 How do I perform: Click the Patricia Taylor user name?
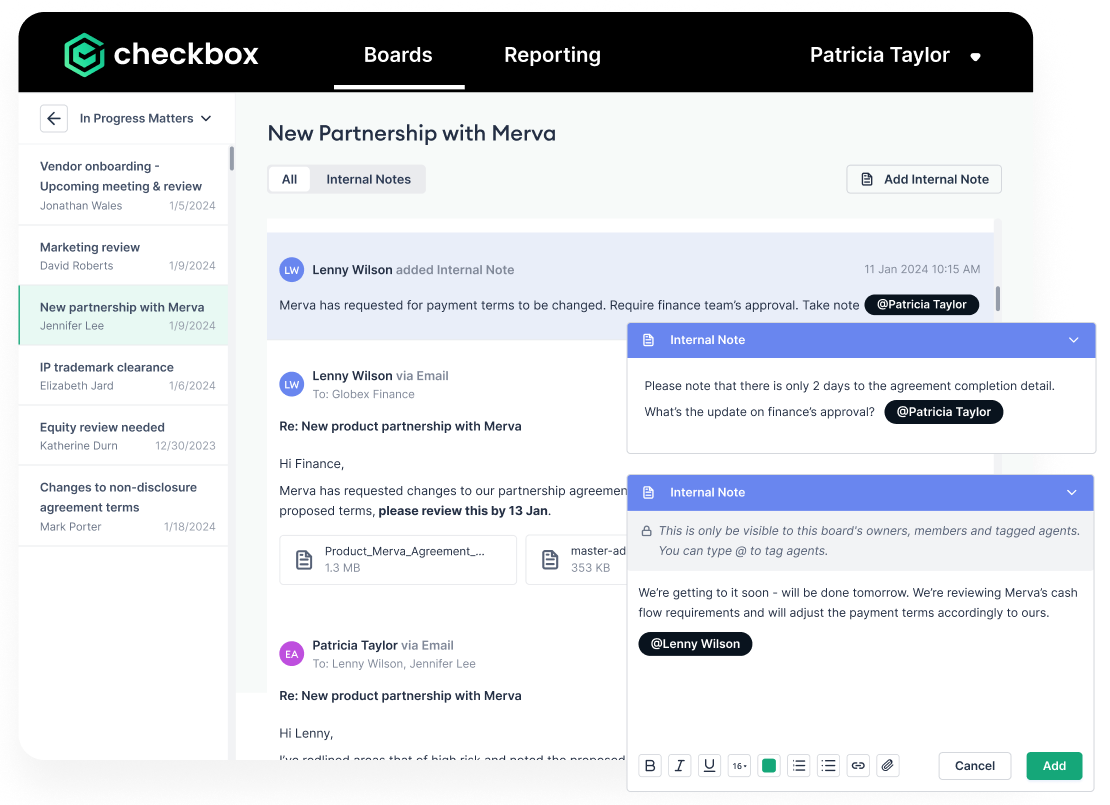tap(879, 55)
